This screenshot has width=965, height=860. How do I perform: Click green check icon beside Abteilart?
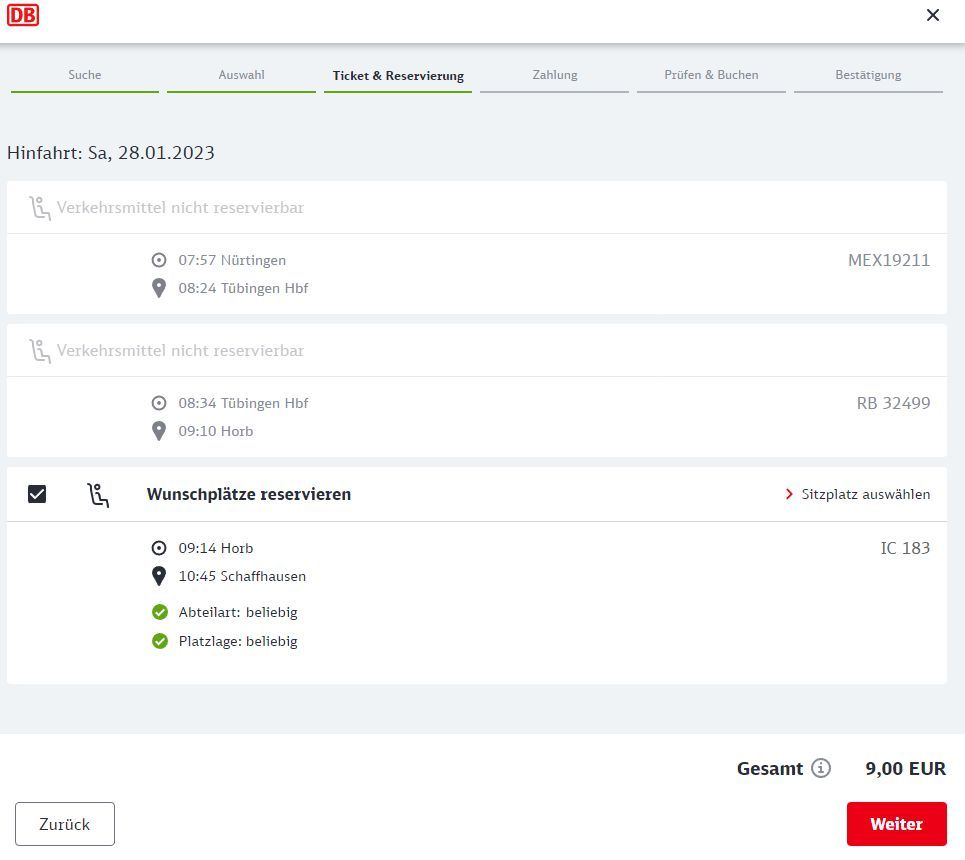click(x=160, y=612)
